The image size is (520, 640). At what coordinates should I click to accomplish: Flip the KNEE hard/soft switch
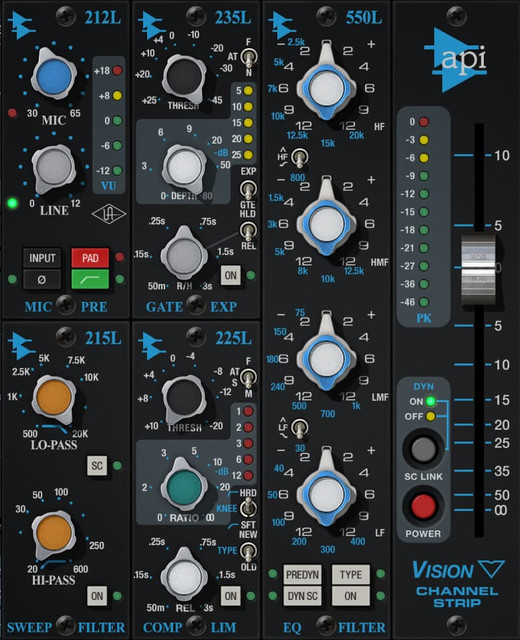click(248, 509)
